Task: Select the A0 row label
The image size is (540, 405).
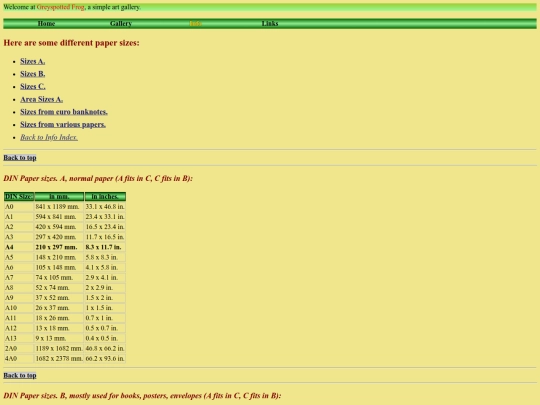Action: (x=19, y=207)
